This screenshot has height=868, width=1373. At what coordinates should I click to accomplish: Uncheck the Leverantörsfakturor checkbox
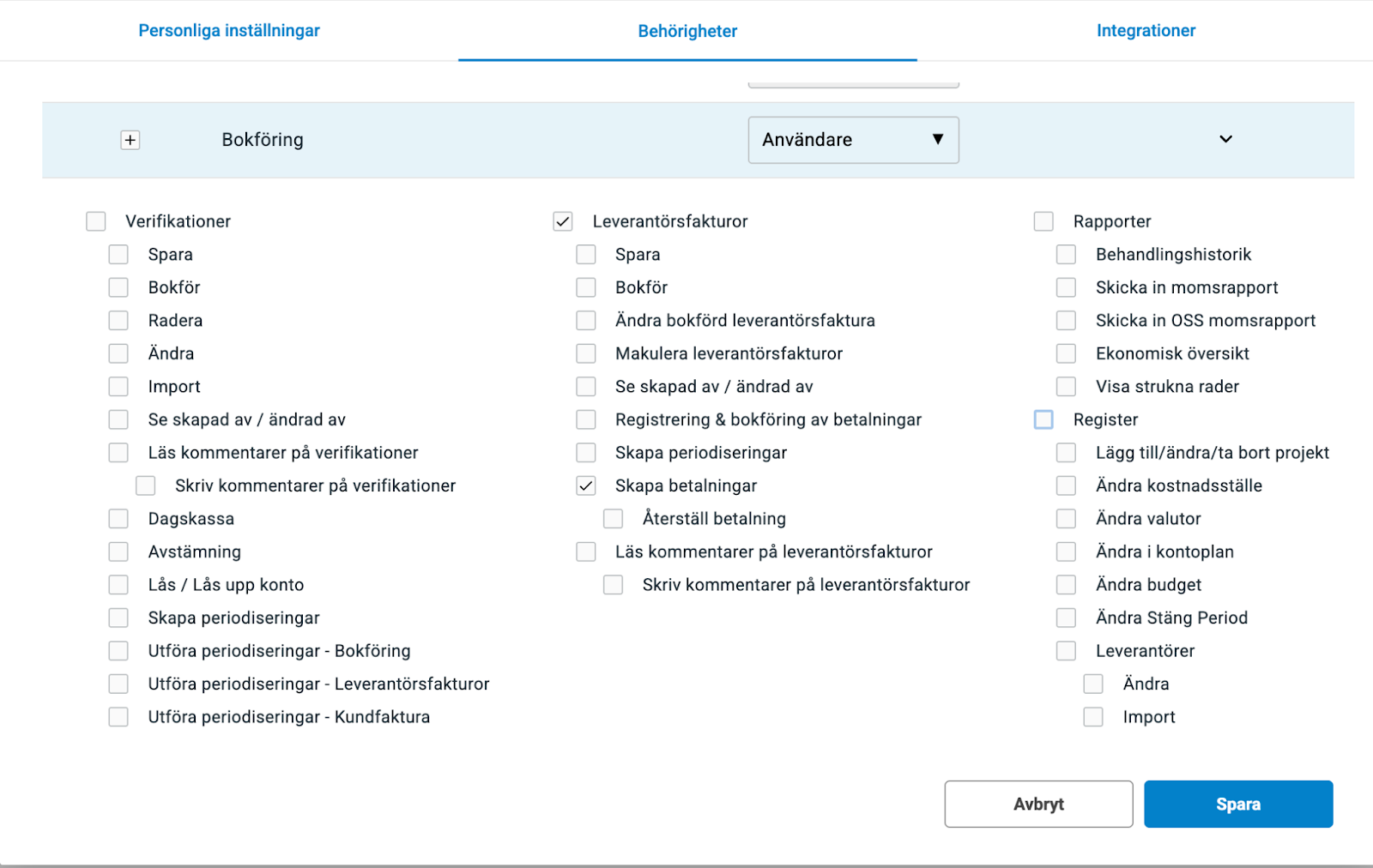[x=563, y=221]
